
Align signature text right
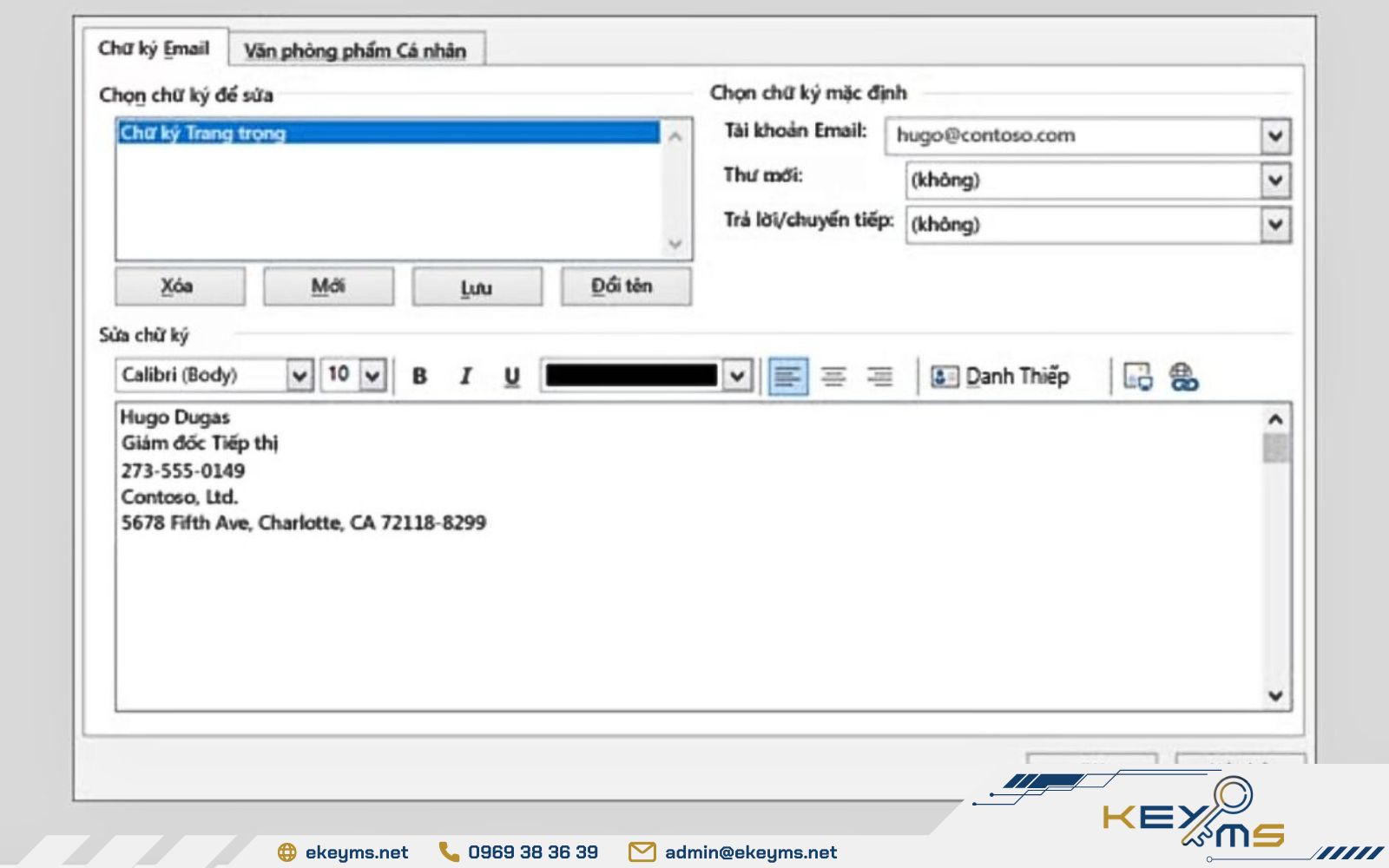click(x=879, y=377)
